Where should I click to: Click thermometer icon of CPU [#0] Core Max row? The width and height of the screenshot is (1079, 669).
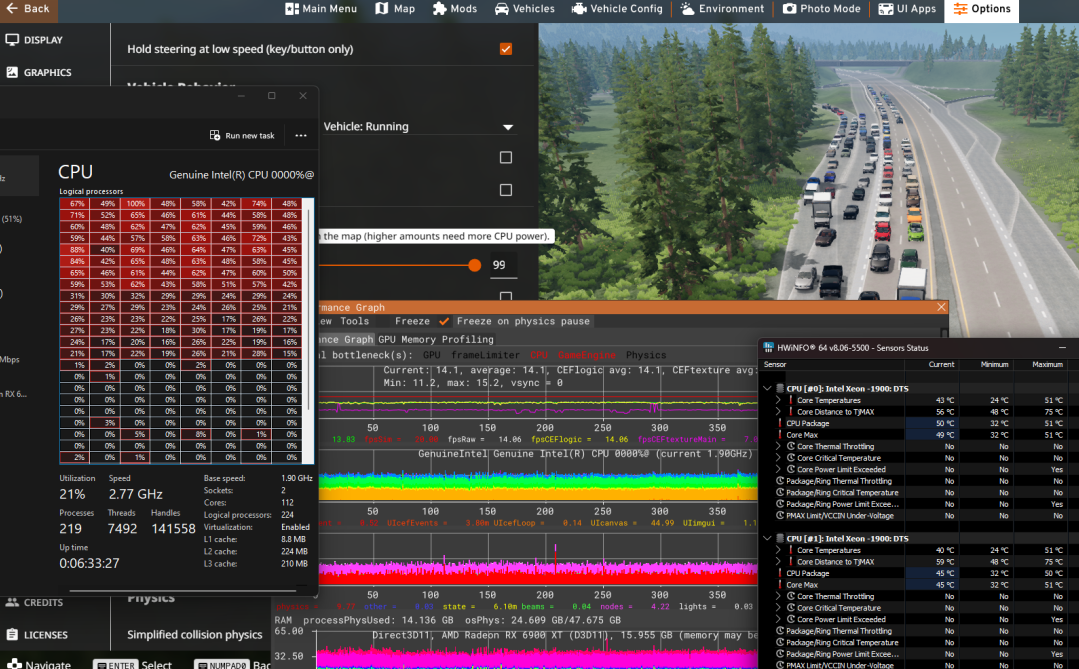click(x=780, y=435)
